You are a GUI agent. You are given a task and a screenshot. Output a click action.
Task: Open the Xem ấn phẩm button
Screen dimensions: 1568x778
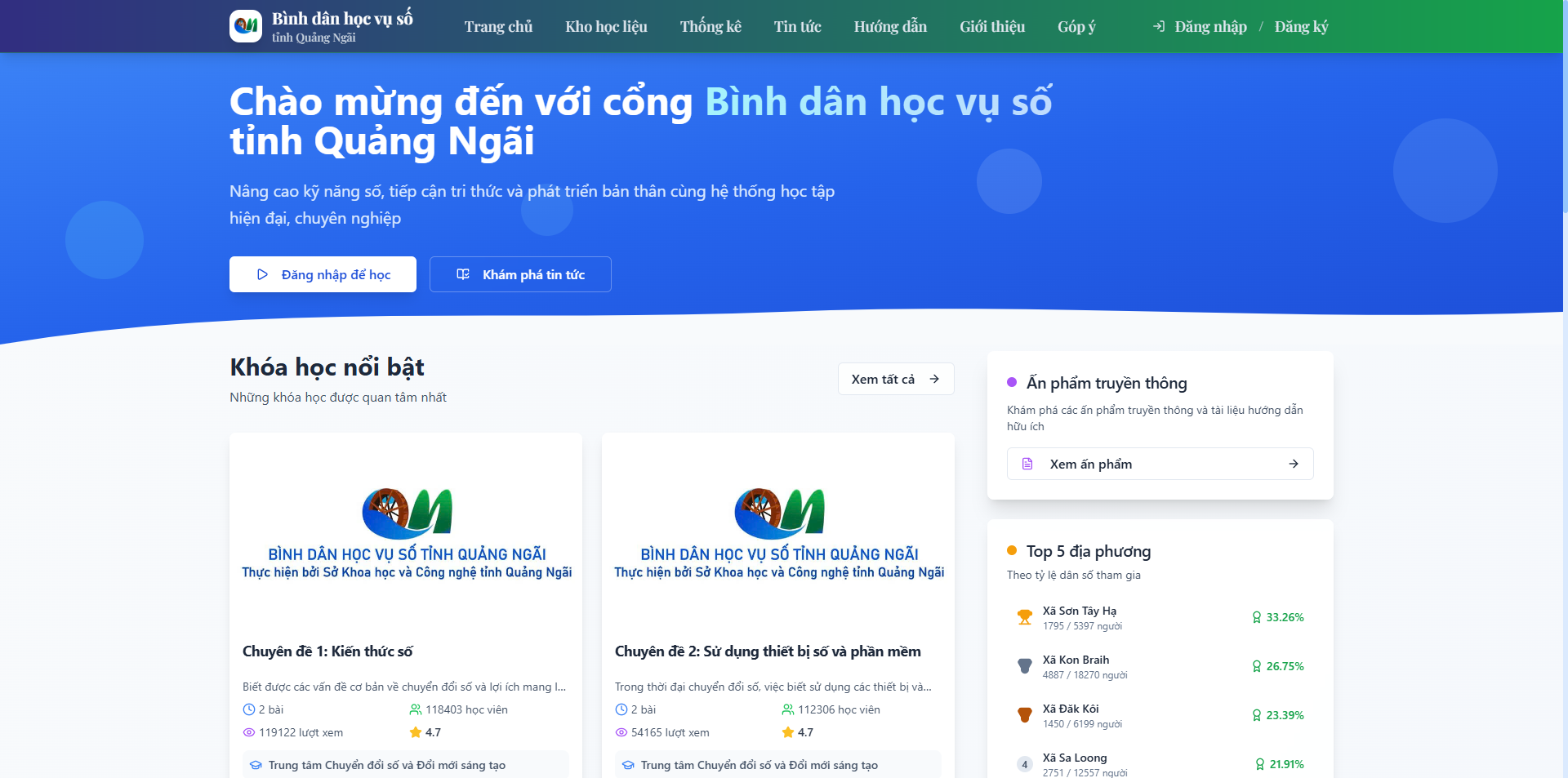point(1160,464)
